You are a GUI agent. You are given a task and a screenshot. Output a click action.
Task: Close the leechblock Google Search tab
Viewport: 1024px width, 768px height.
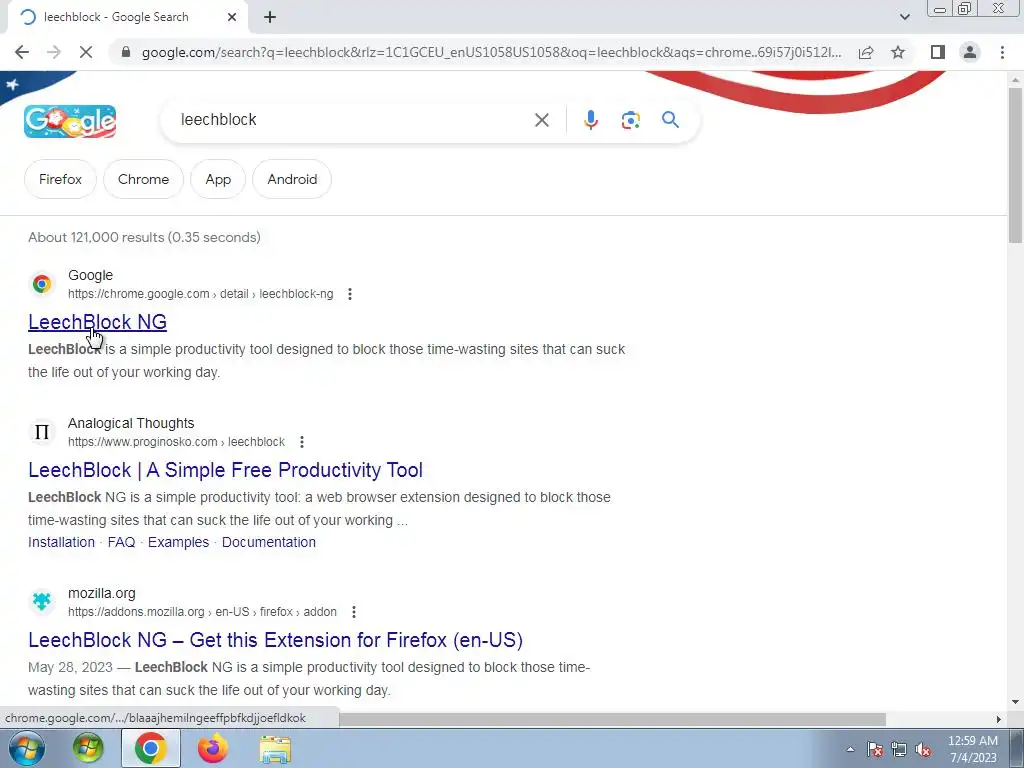coord(232,17)
